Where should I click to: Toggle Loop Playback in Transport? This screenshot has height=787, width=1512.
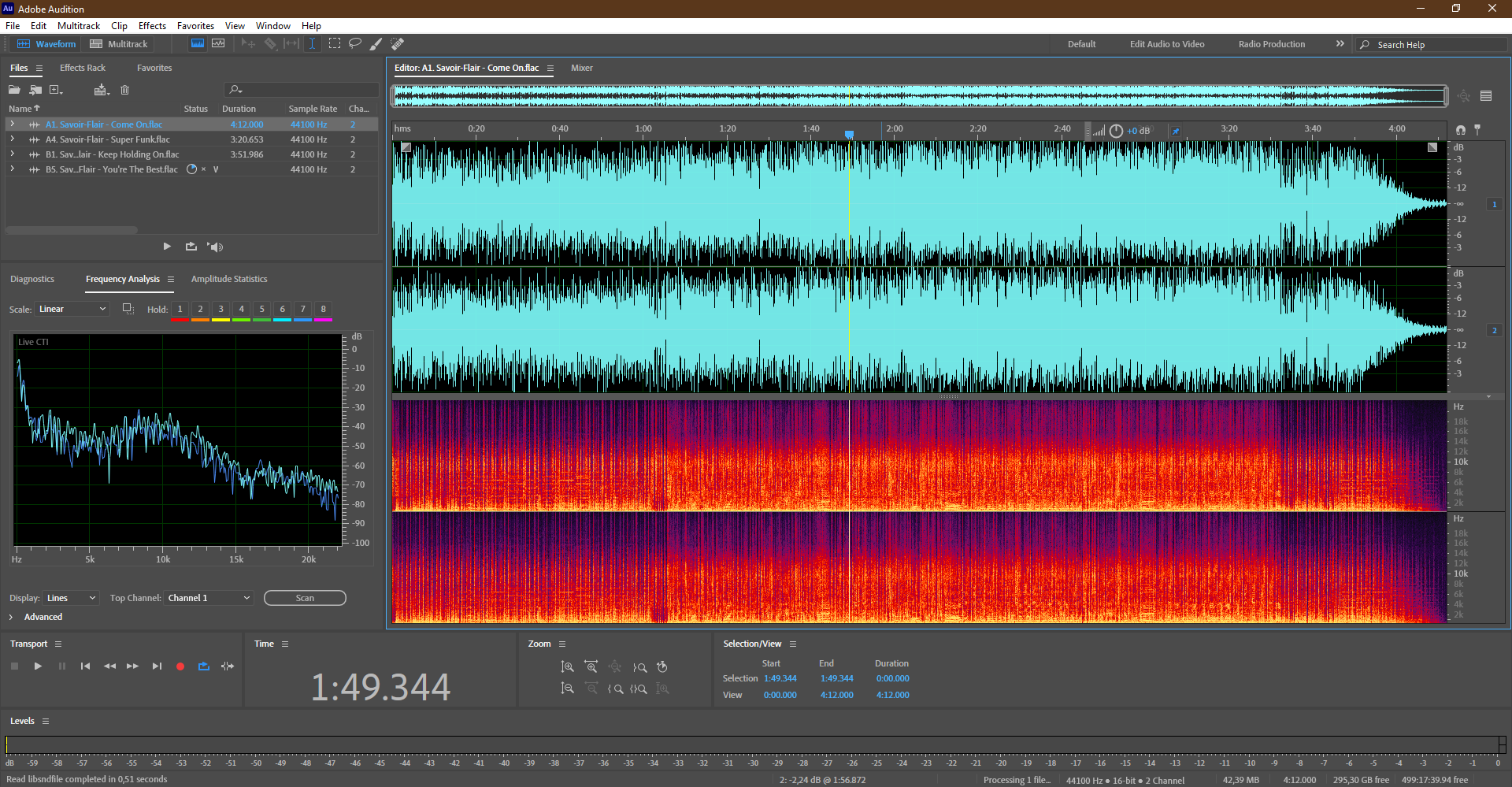point(204,666)
